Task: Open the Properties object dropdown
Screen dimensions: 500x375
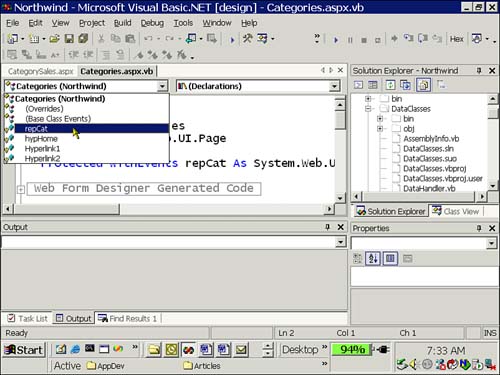Action: (x=491, y=244)
